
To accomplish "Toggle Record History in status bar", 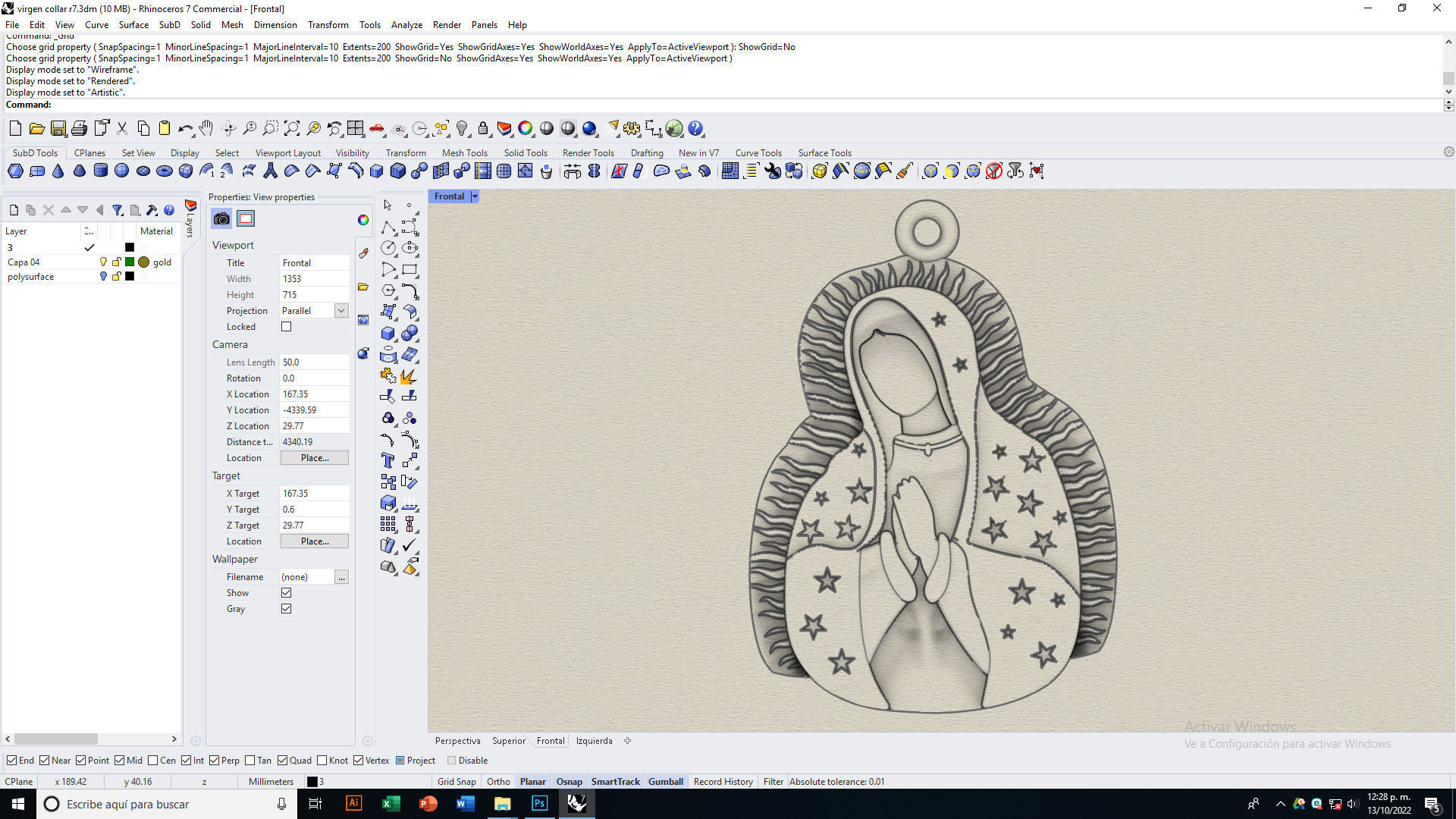I will pos(723,782).
